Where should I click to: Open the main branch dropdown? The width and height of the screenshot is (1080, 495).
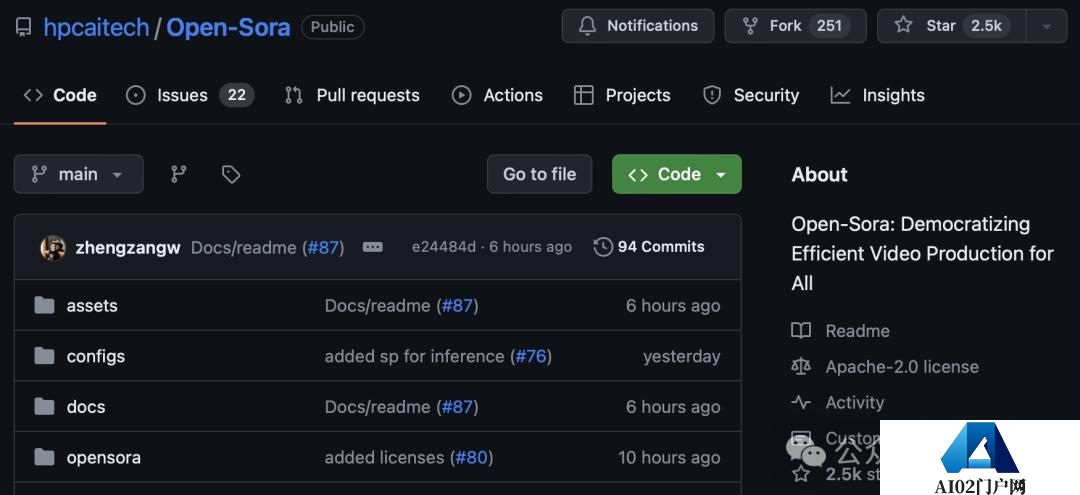(79, 174)
